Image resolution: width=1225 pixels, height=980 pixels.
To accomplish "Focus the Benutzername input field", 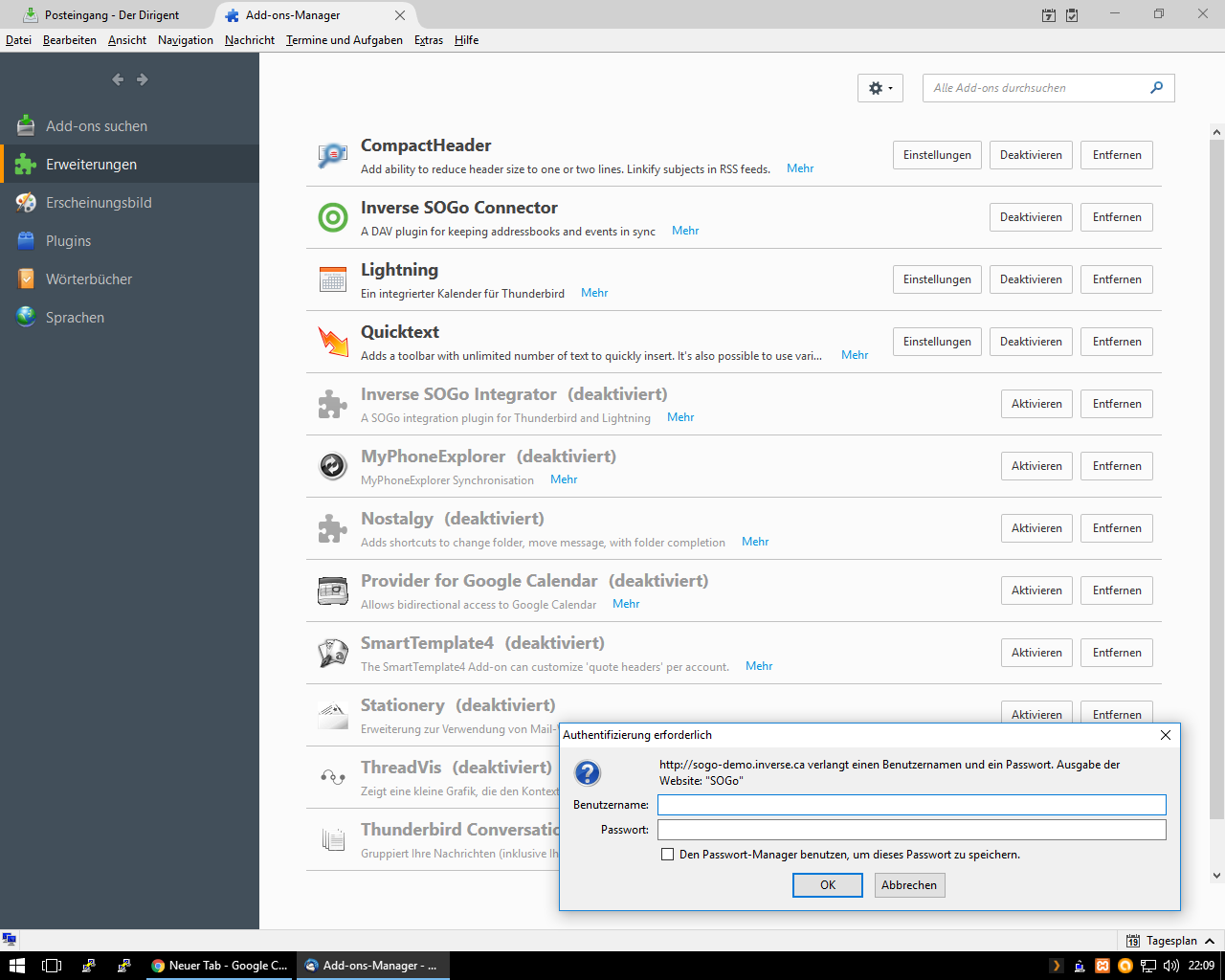I will tap(911, 805).
